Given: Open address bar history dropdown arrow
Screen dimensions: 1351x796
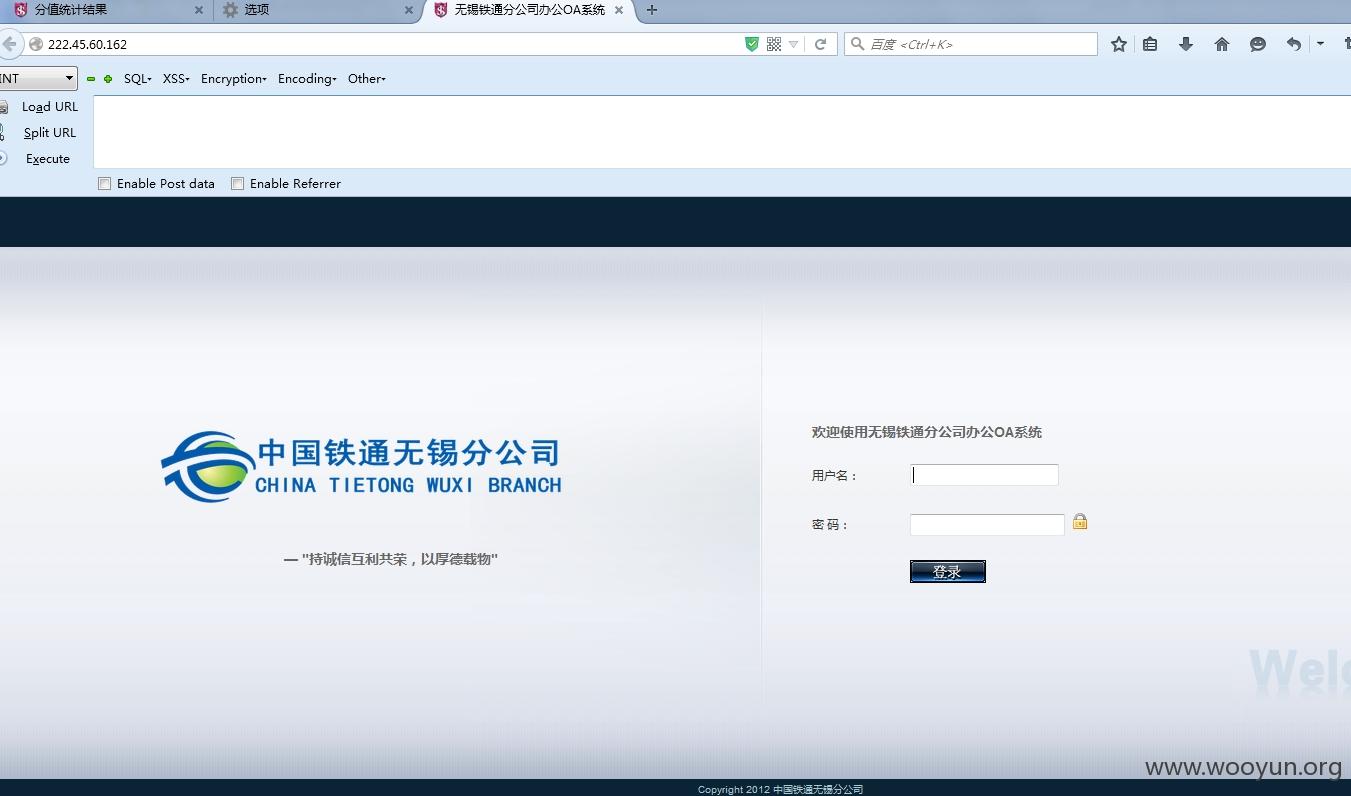Looking at the screenshot, I should 794,44.
